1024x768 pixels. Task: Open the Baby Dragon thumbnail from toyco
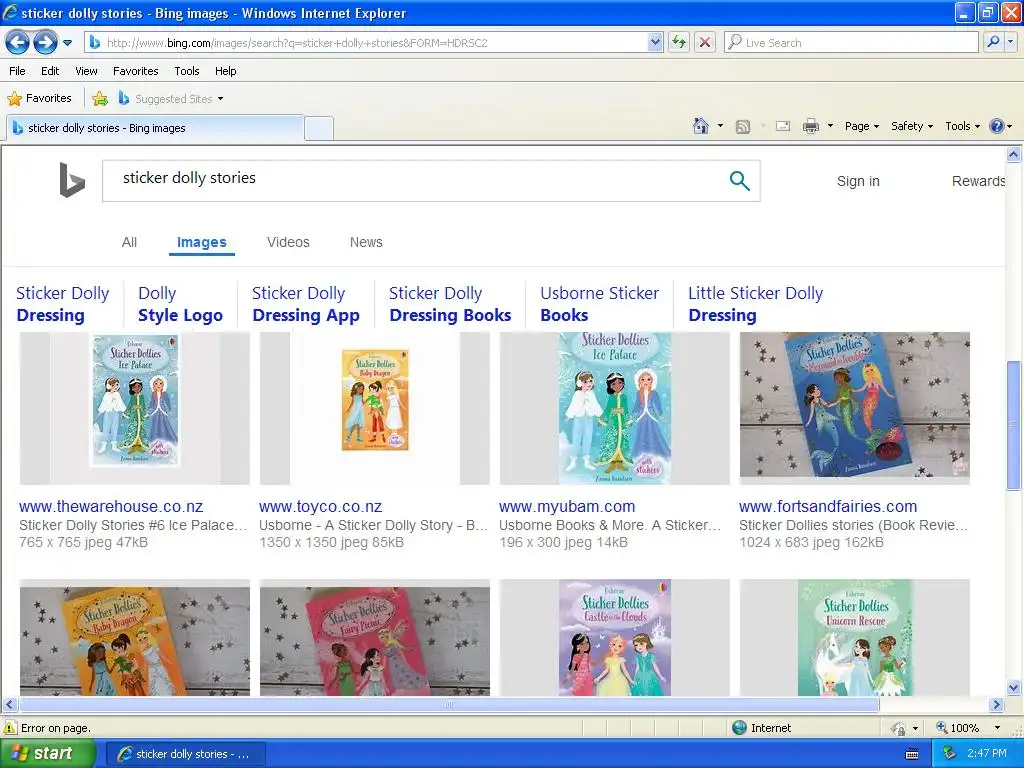[x=375, y=408]
